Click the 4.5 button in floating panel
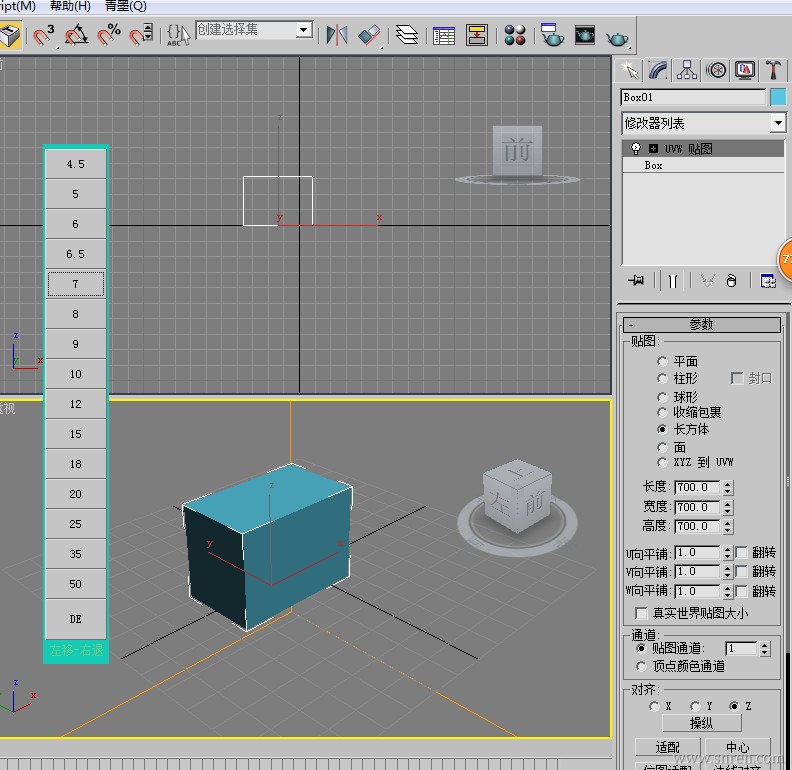The image size is (792, 770). pyautogui.click(x=76, y=164)
